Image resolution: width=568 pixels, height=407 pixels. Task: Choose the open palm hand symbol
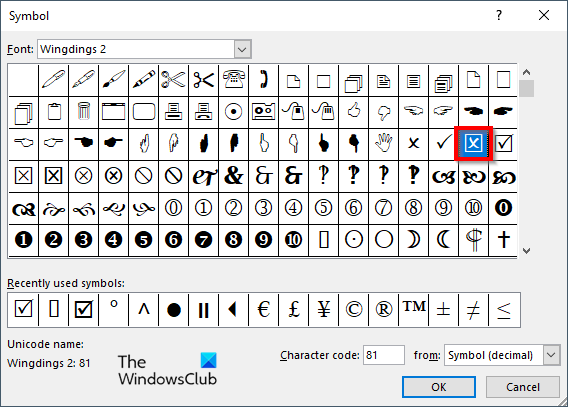tap(384, 143)
